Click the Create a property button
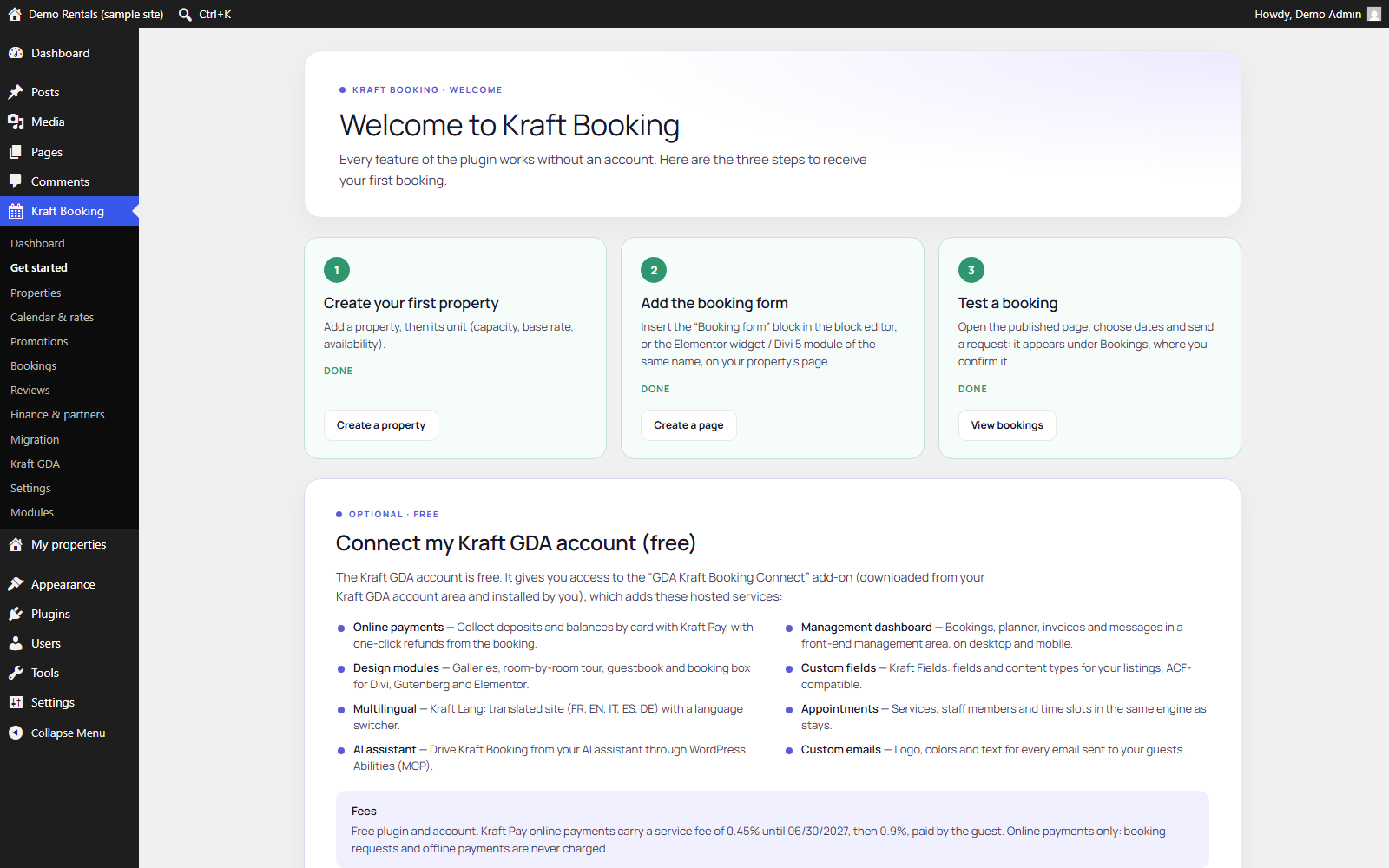Screen dimensions: 1389x868 [x=381, y=425]
